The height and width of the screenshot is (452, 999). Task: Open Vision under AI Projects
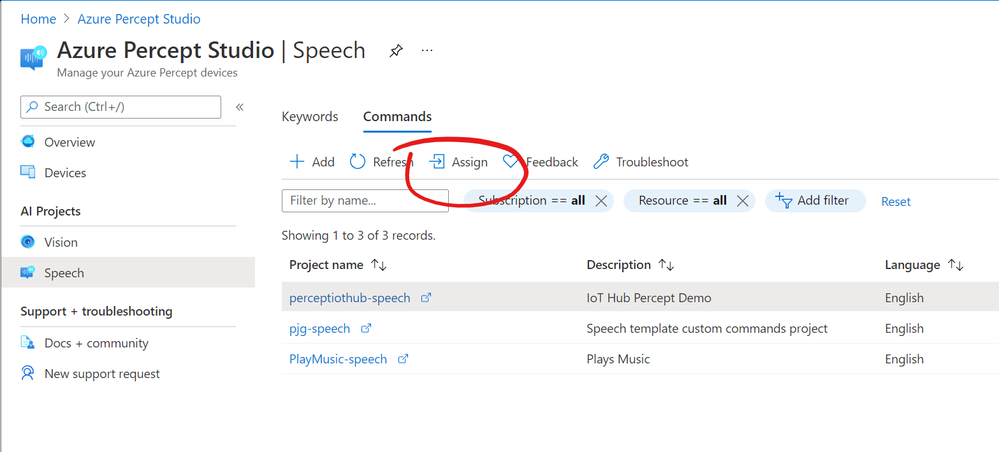point(61,242)
